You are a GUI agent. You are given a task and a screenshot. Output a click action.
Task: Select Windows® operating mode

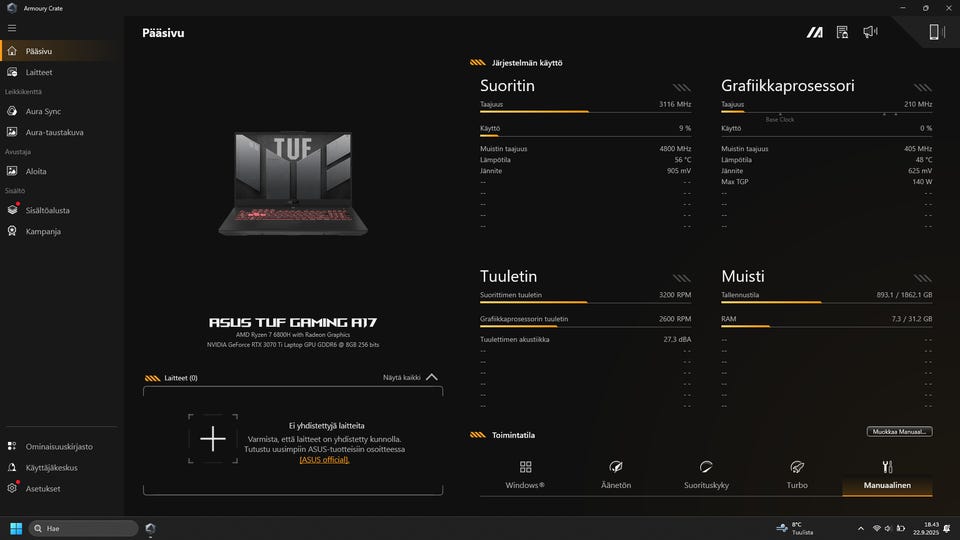coord(525,475)
